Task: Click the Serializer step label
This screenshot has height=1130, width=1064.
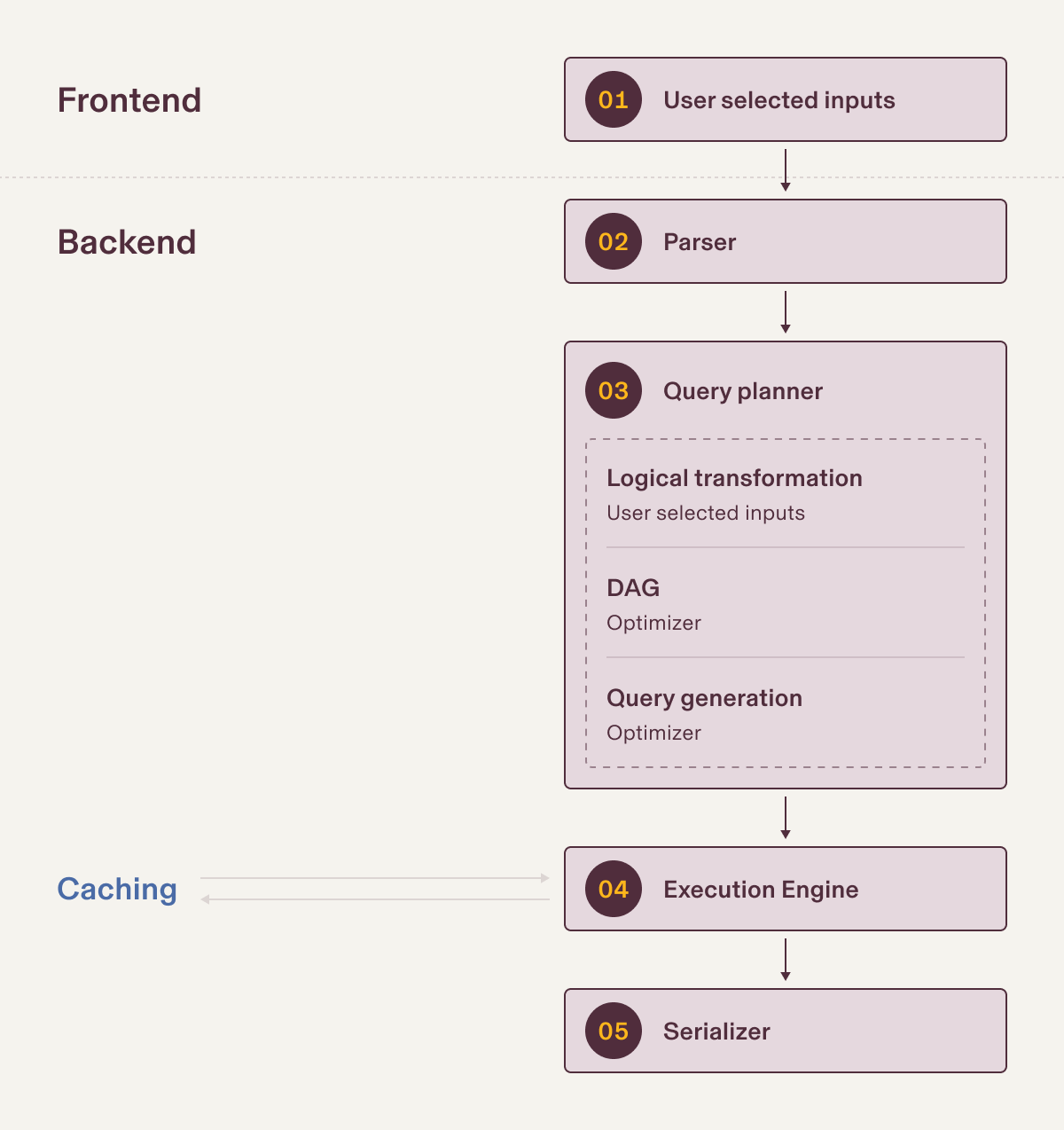Action: [x=716, y=1032]
